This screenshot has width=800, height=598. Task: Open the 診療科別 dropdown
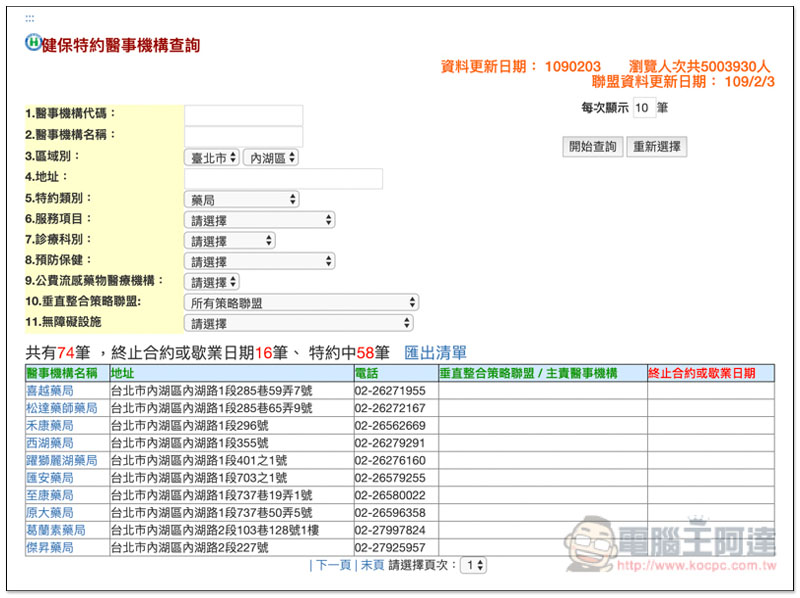click(x=229, y=240)
